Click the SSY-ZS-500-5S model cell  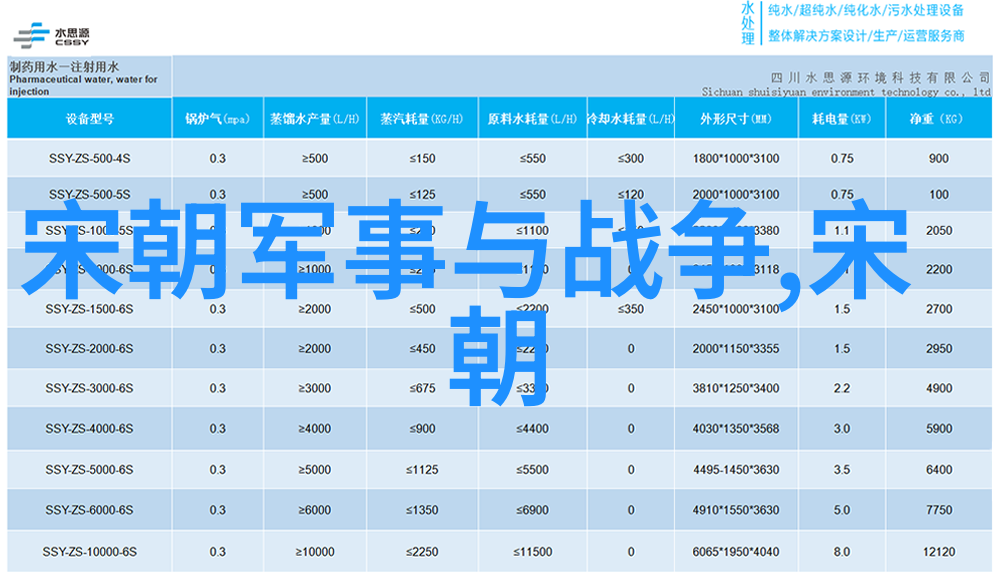(89, 194)
